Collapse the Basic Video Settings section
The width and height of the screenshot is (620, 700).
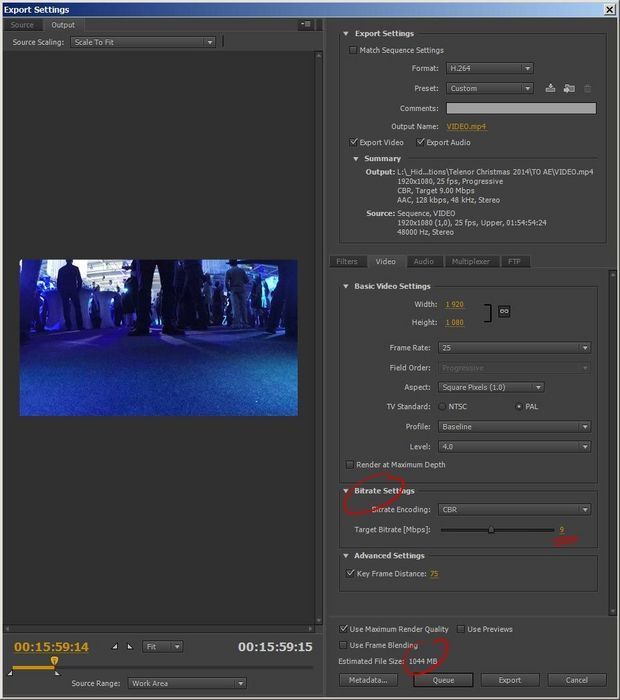point(346,286)
